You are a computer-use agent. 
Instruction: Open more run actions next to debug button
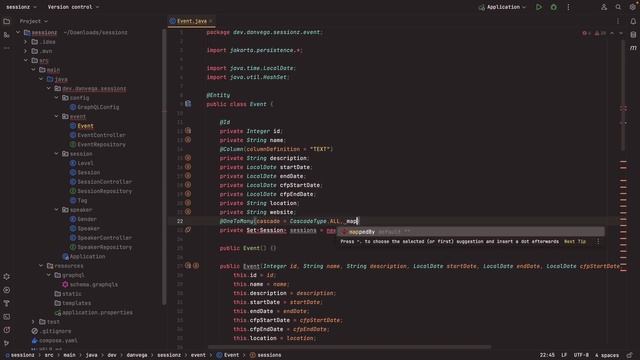(x=568, y=7)
